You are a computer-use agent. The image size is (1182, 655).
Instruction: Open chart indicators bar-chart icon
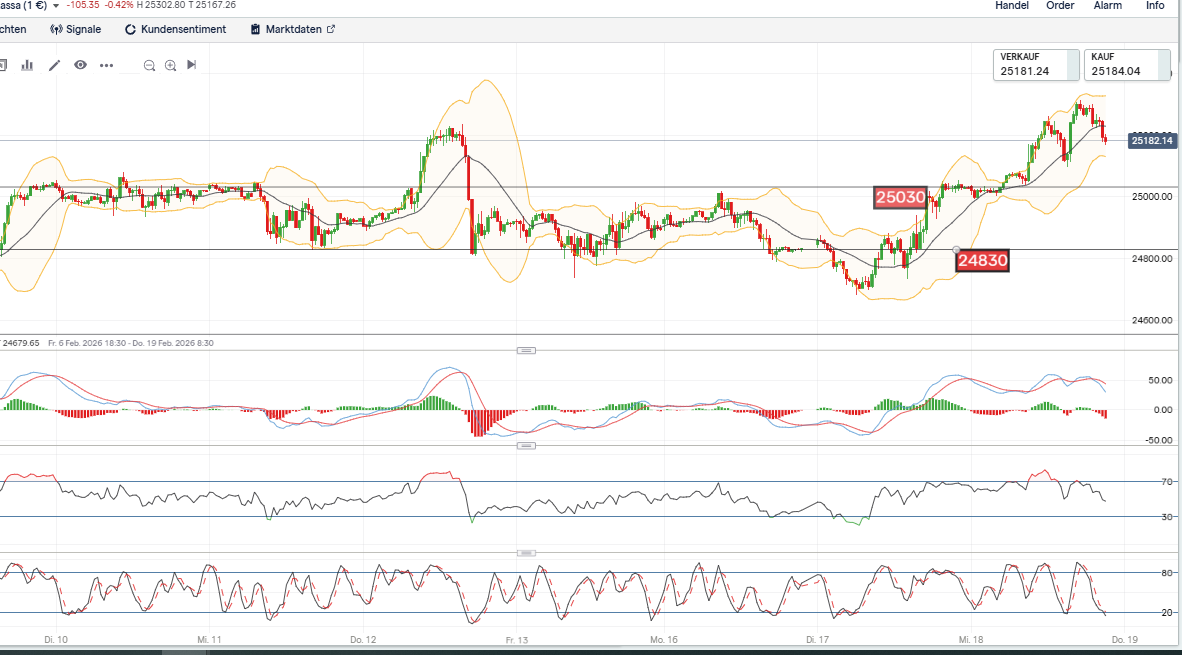[x=27, y=65]
